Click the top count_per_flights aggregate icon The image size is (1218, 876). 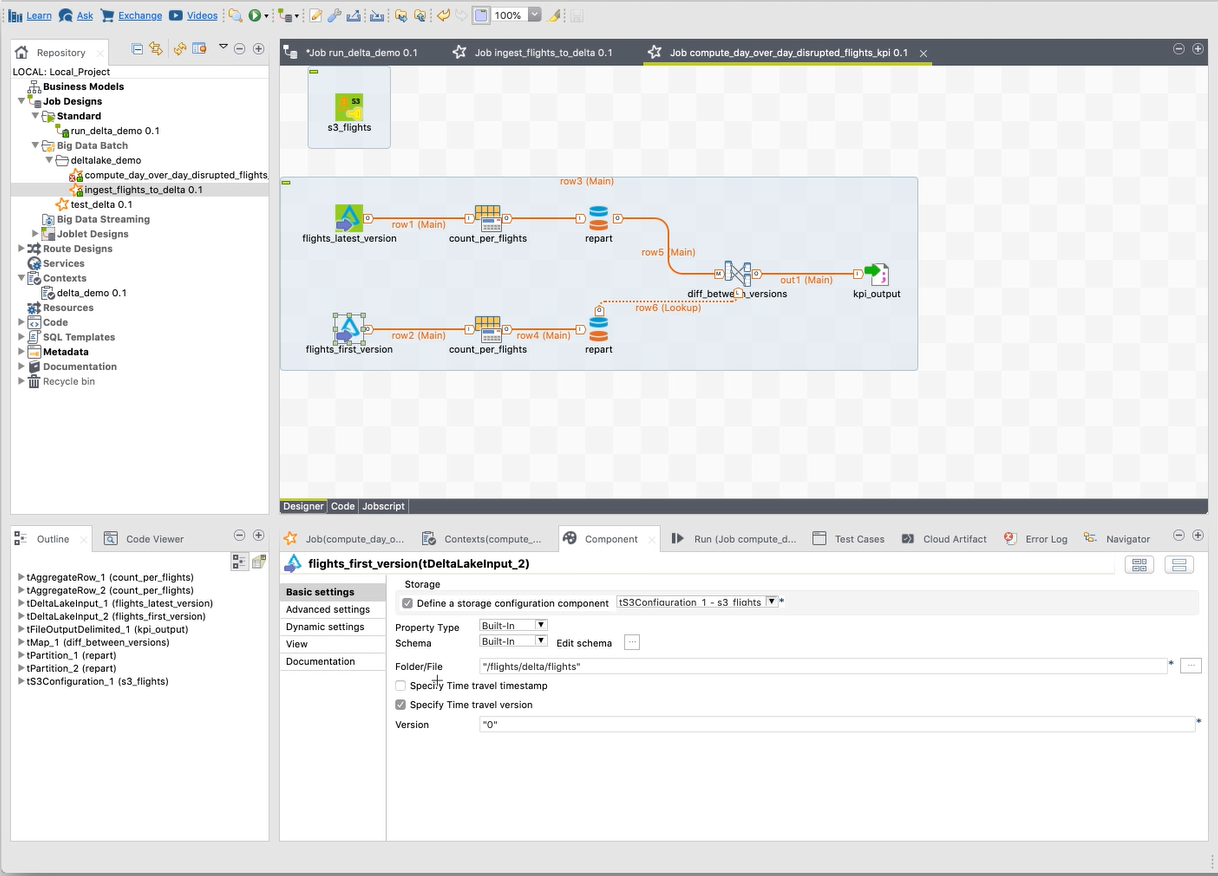tap(487, 217)
